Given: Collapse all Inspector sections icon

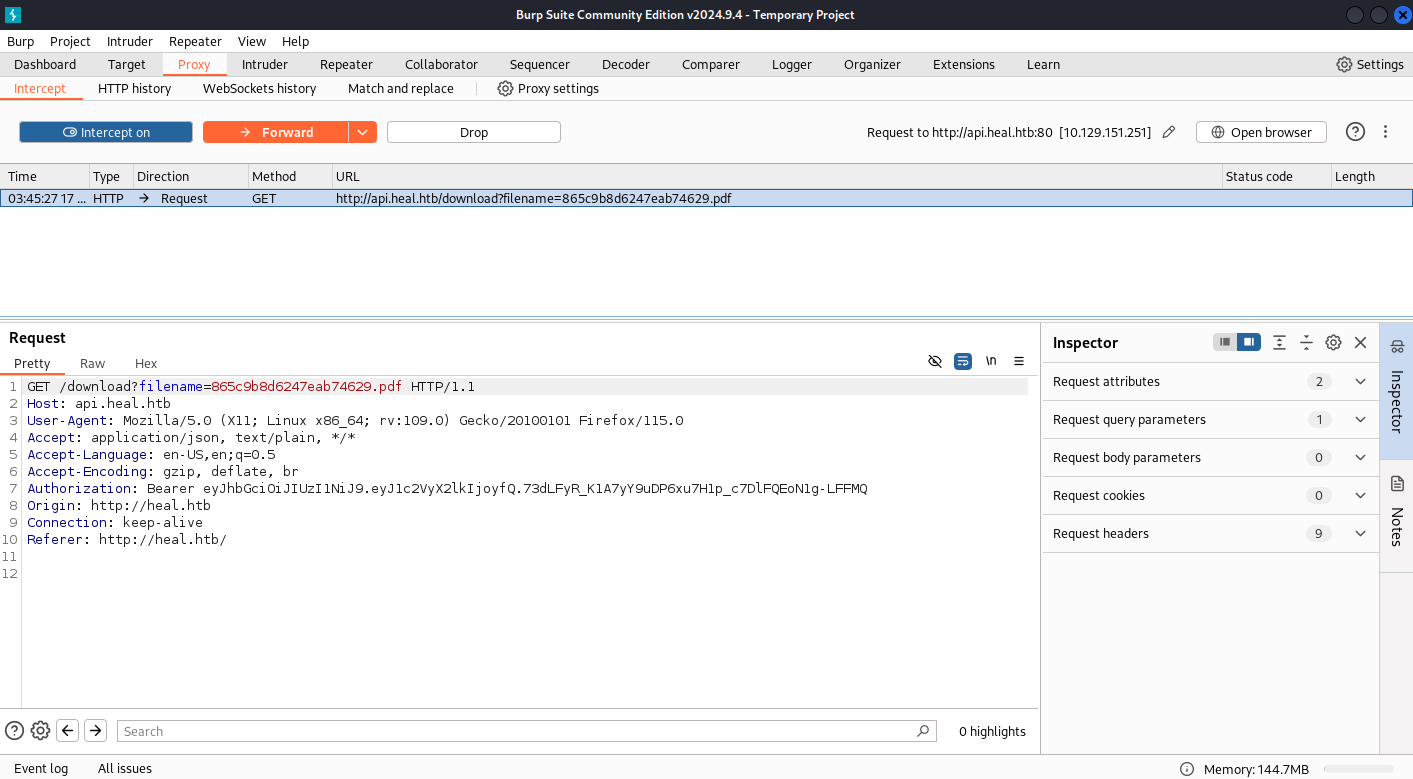Looking at the screenshot, I should (x=1306, y=342).
